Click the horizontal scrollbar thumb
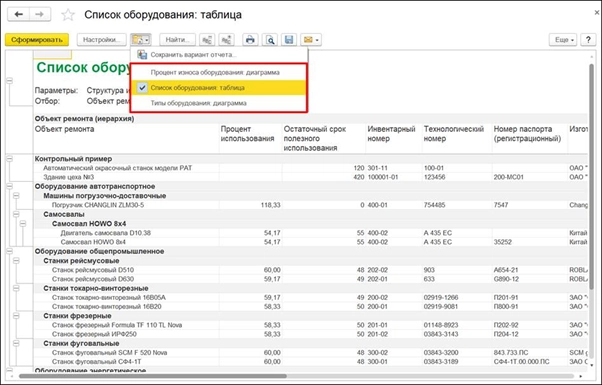The width and height of the screenshot is (602, 385). [153, 376]
